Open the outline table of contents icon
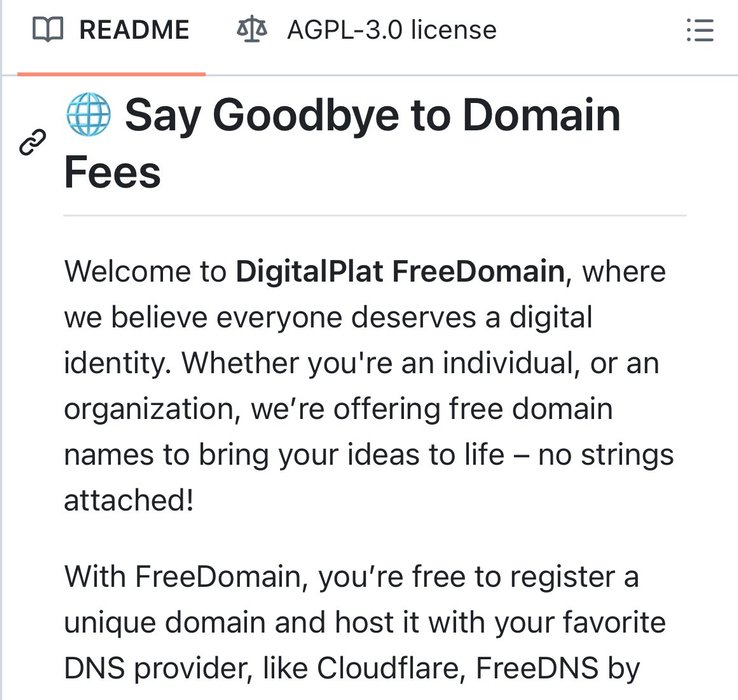Screen dimensions: 738x700 700,30
